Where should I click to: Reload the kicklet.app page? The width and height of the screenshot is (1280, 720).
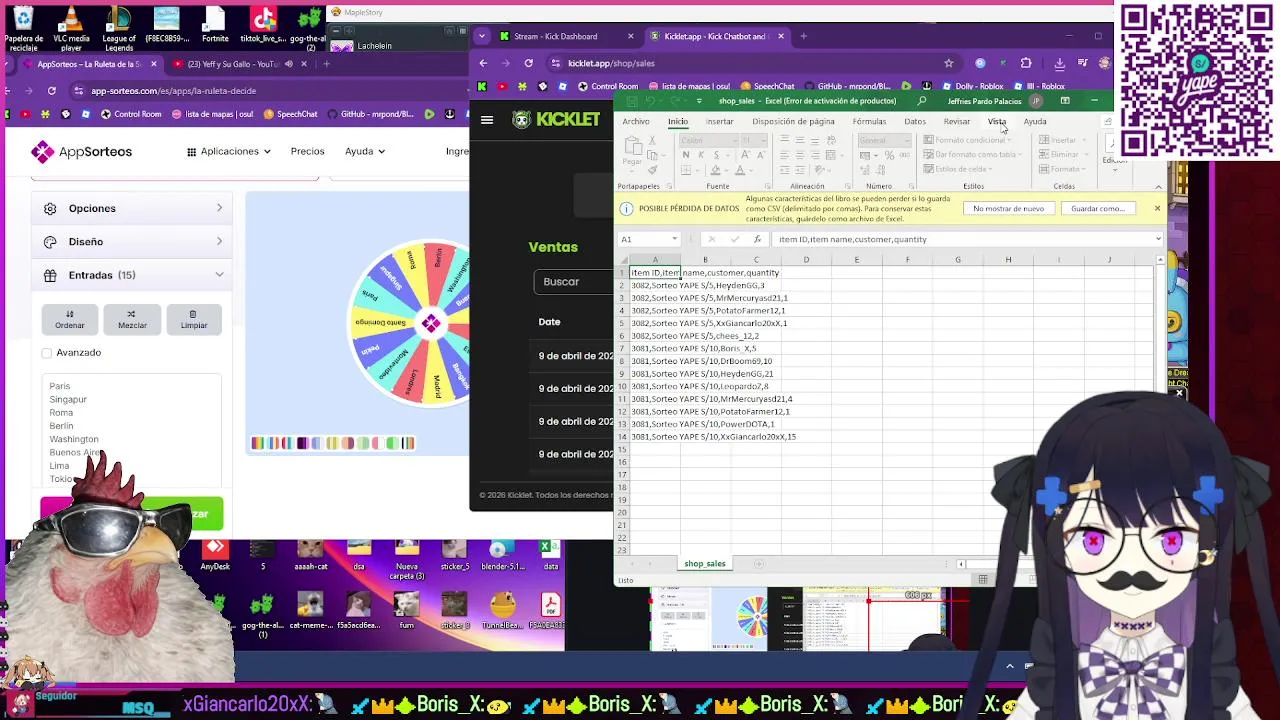529,63
